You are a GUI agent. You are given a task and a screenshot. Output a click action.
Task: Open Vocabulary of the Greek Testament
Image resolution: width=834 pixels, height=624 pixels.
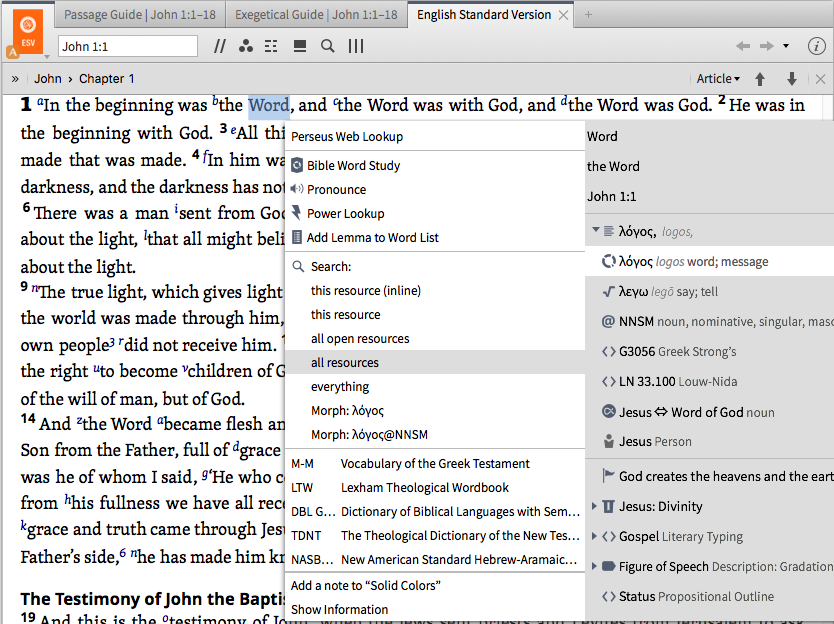pyautogui.click(x=435, y=463)
